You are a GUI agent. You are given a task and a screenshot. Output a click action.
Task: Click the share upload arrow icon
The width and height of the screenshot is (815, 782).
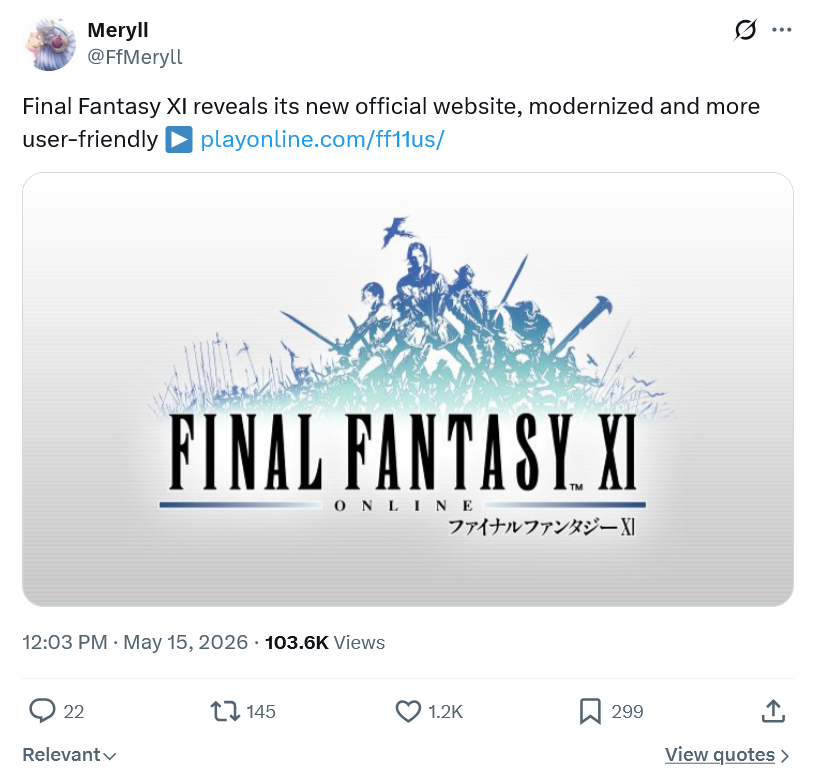click(x=773, y=711)
